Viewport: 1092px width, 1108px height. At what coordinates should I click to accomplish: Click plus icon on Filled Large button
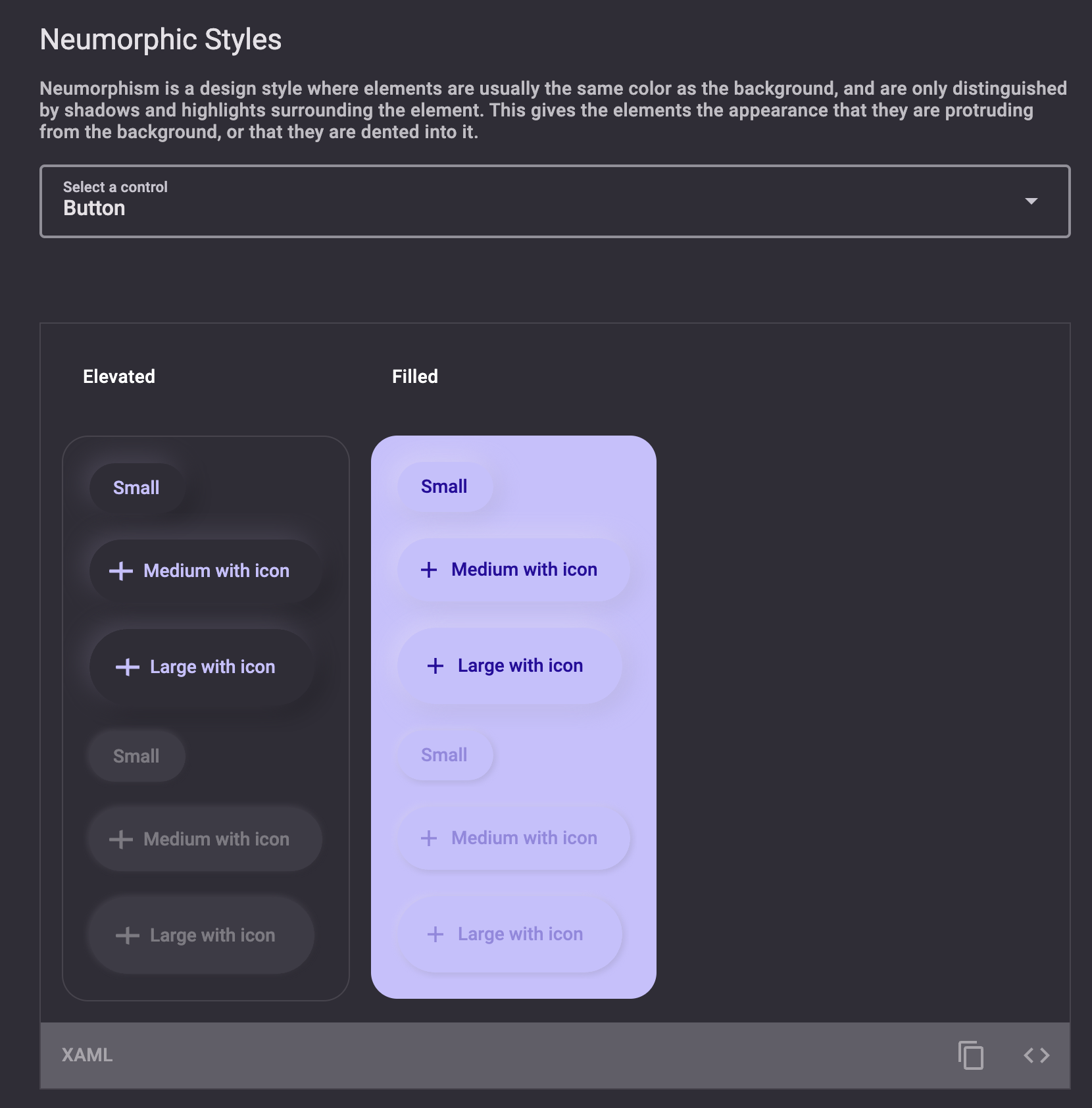point(435,666)
